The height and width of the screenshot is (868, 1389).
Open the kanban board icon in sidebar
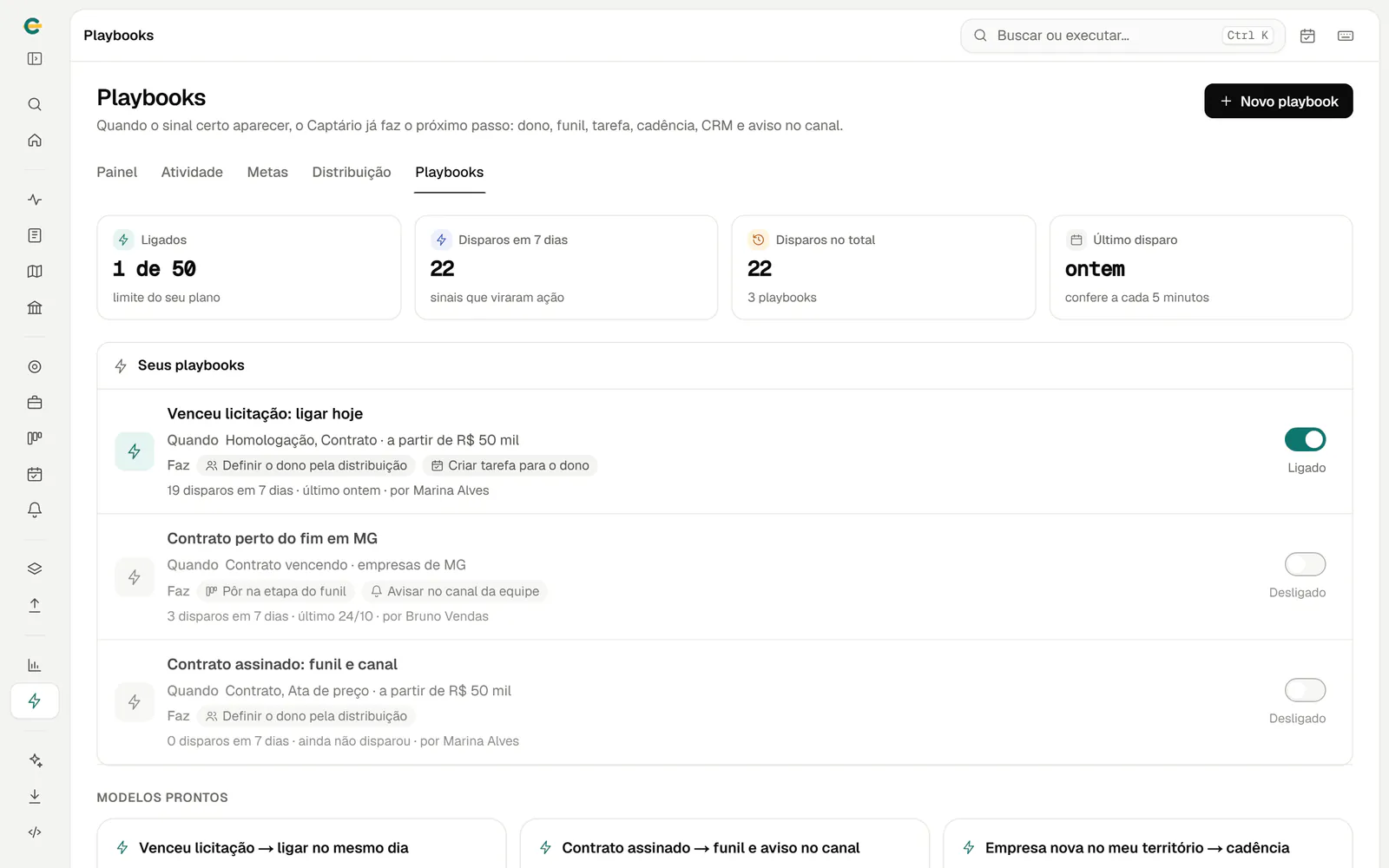(35, 438)
